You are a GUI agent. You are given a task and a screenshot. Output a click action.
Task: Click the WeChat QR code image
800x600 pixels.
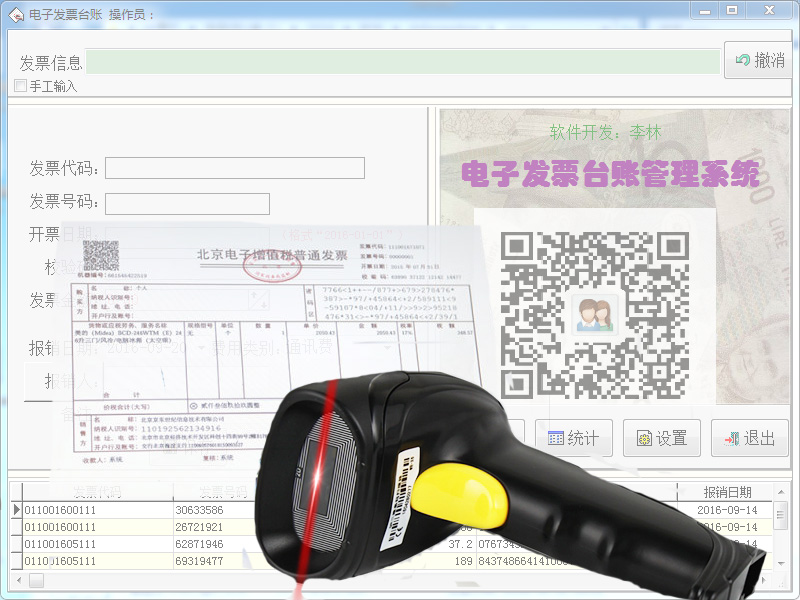(595, 315)
